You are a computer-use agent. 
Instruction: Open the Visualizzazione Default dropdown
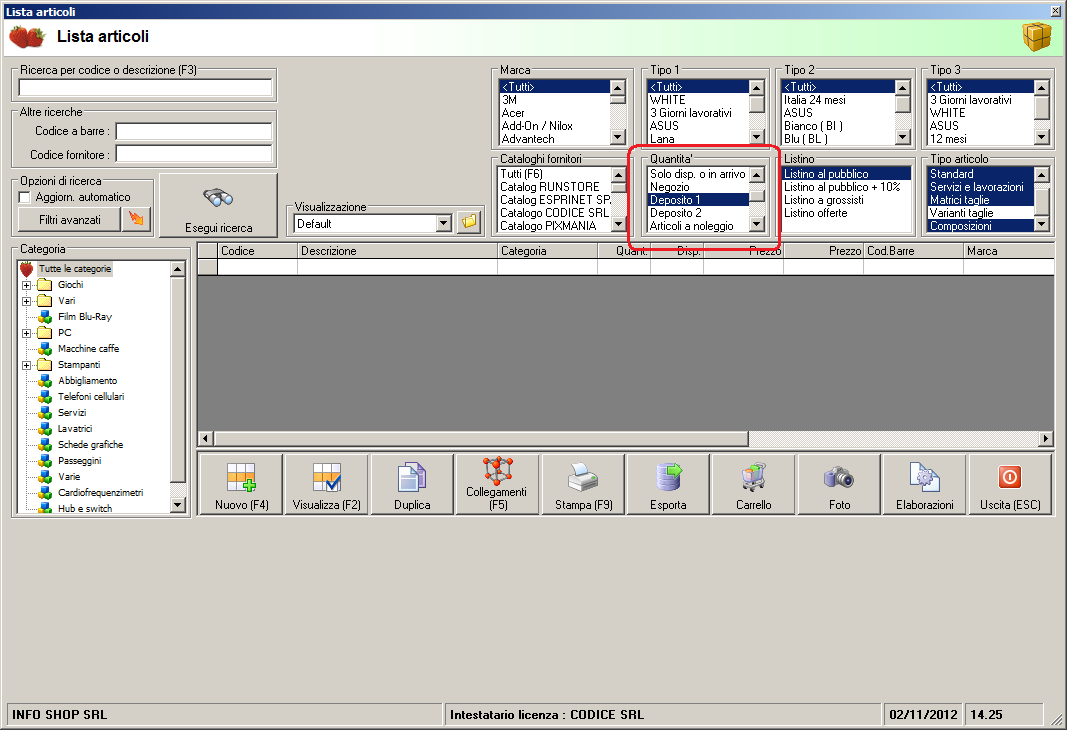click(x=444, y=223)
